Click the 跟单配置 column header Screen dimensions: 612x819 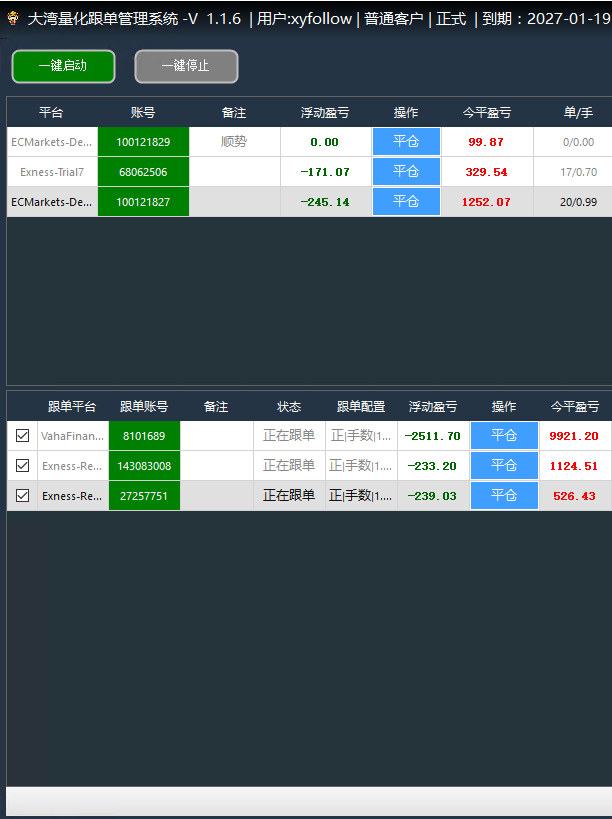(361, 406)
